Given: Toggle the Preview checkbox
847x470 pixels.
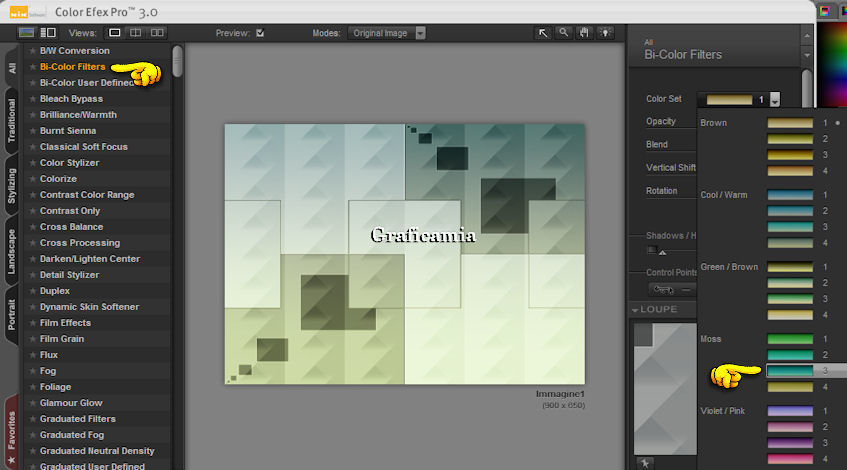Looking at the screenshot, I should point(260,33).
